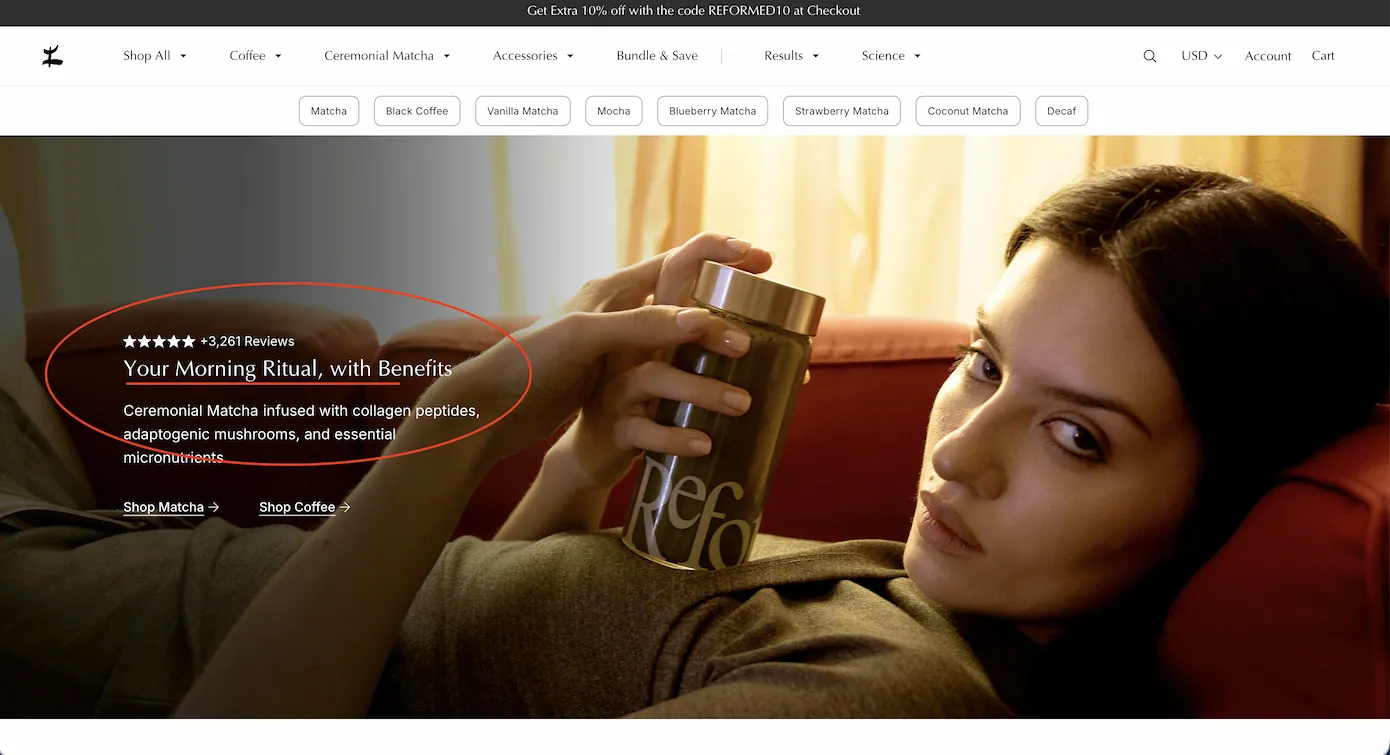Select the Vanilla Matcha chip
This screenshot has width=1390, height=755.
523,111
